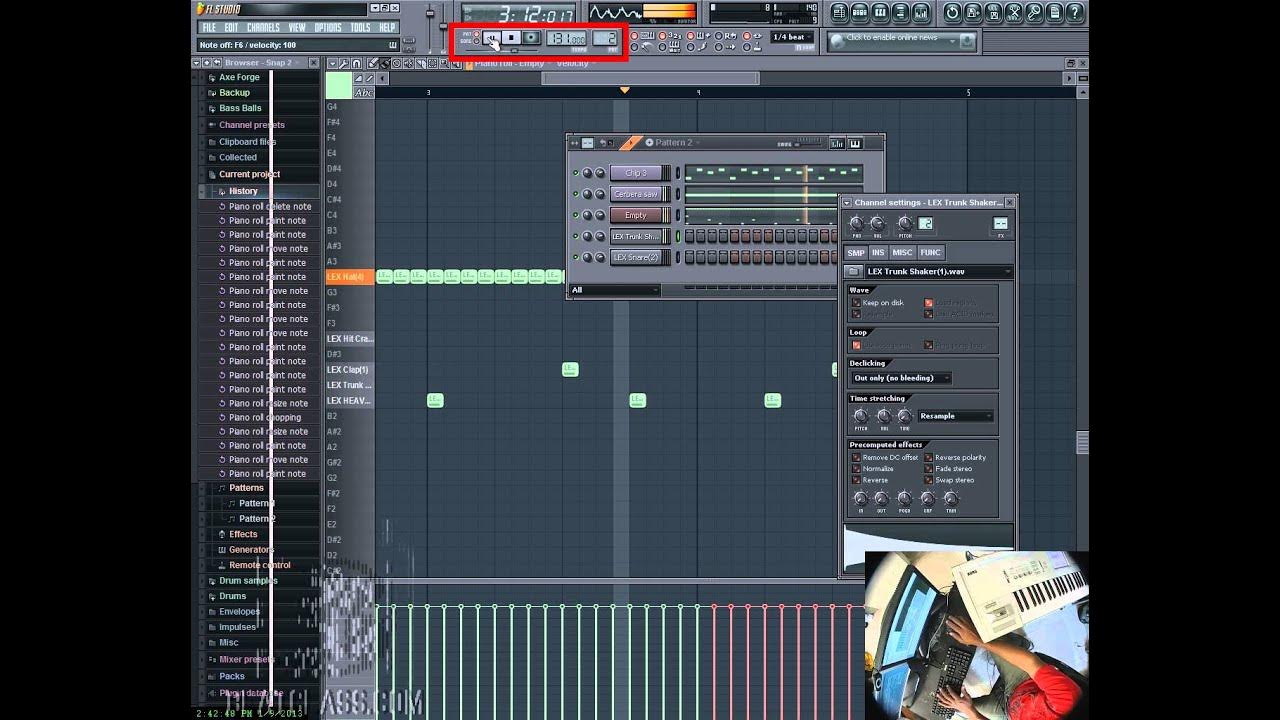This screenshot has height=720, width=1280.
Task: Click the online news panel
Action: coord(902,40)
